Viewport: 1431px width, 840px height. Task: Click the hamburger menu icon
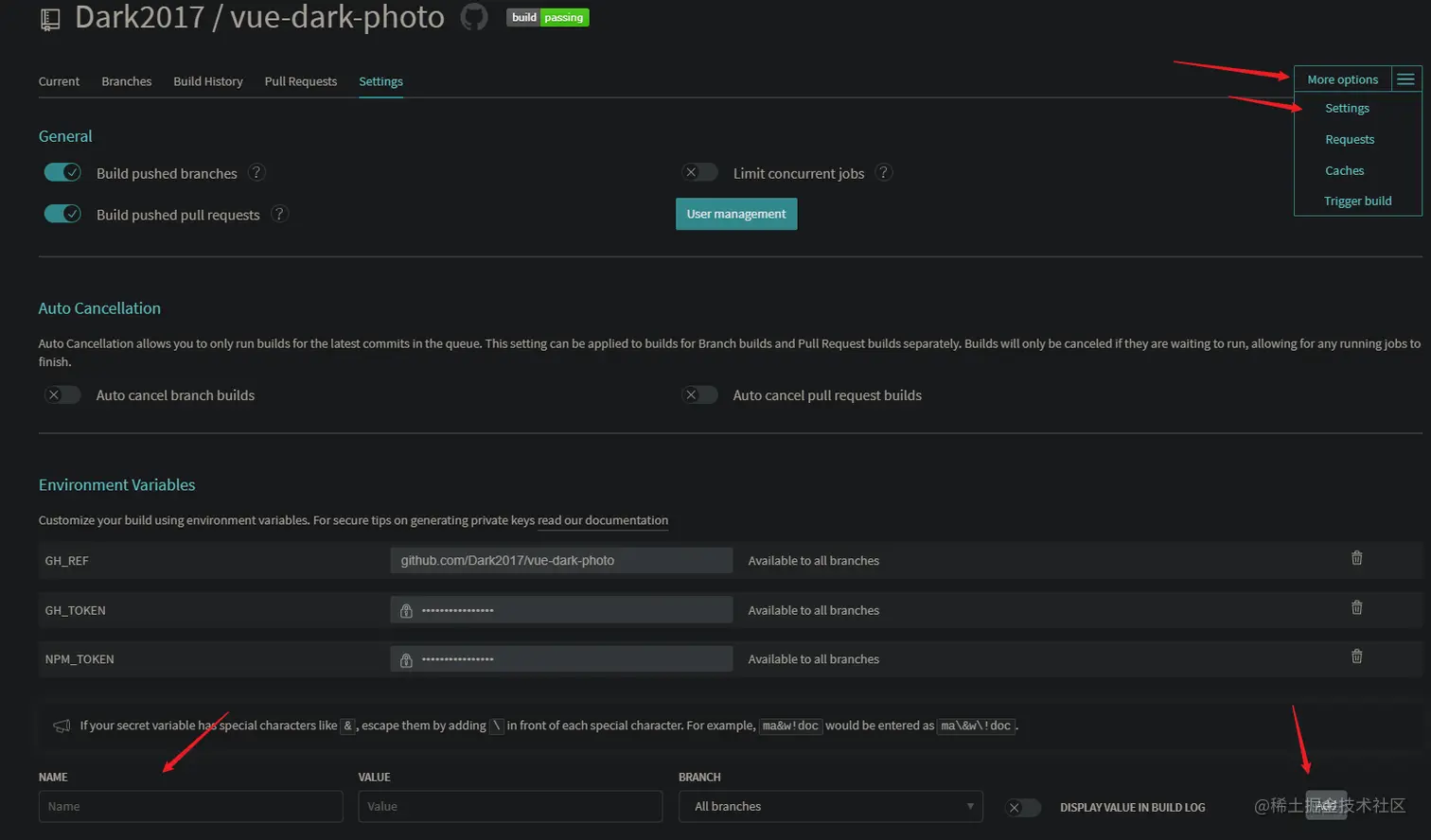[x=1405, y=79]
